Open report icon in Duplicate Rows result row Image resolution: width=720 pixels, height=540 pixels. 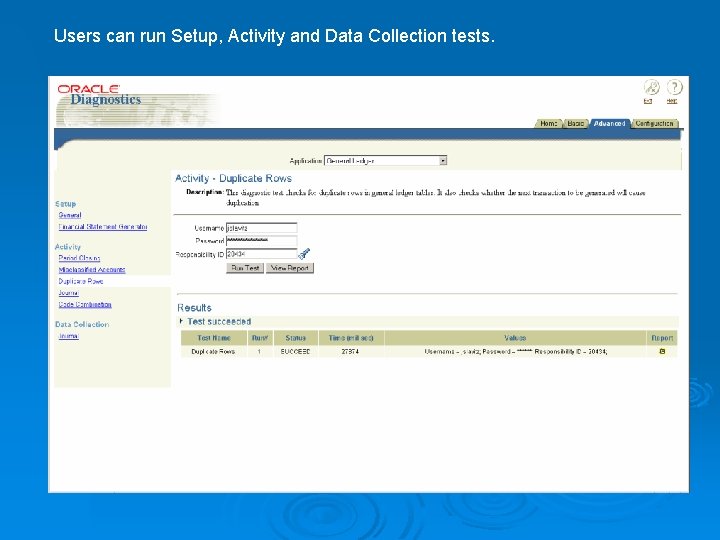[662, 351]
